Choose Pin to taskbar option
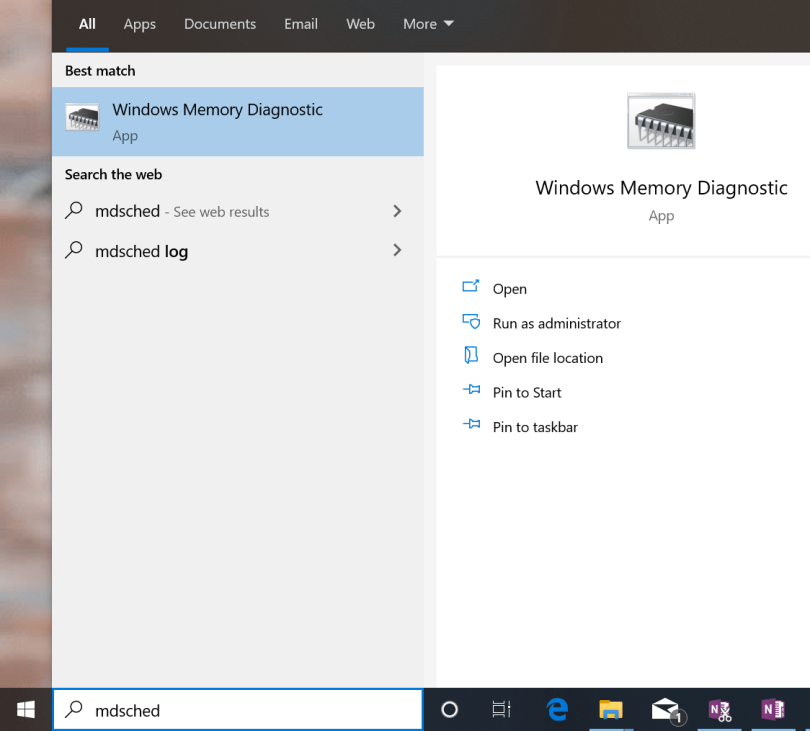Screen dimensions: 810x731 [534, 427]
